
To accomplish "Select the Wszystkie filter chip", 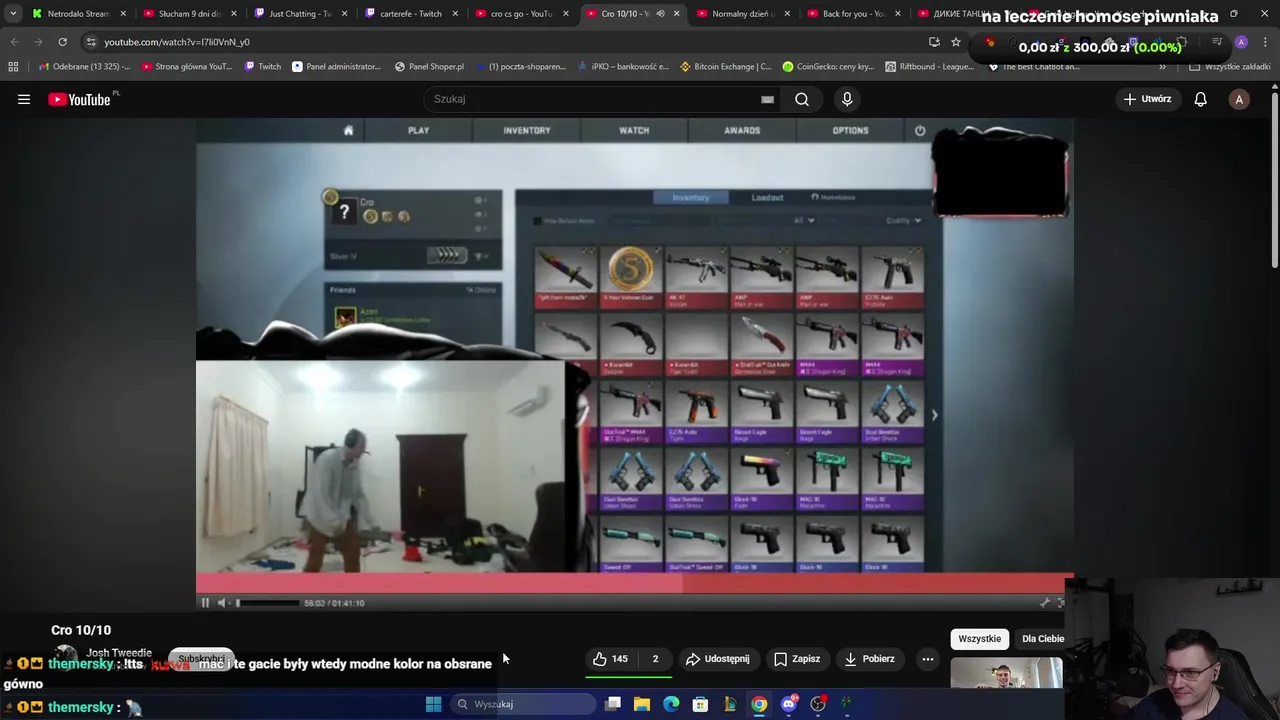I will click(x=979, y=639).
